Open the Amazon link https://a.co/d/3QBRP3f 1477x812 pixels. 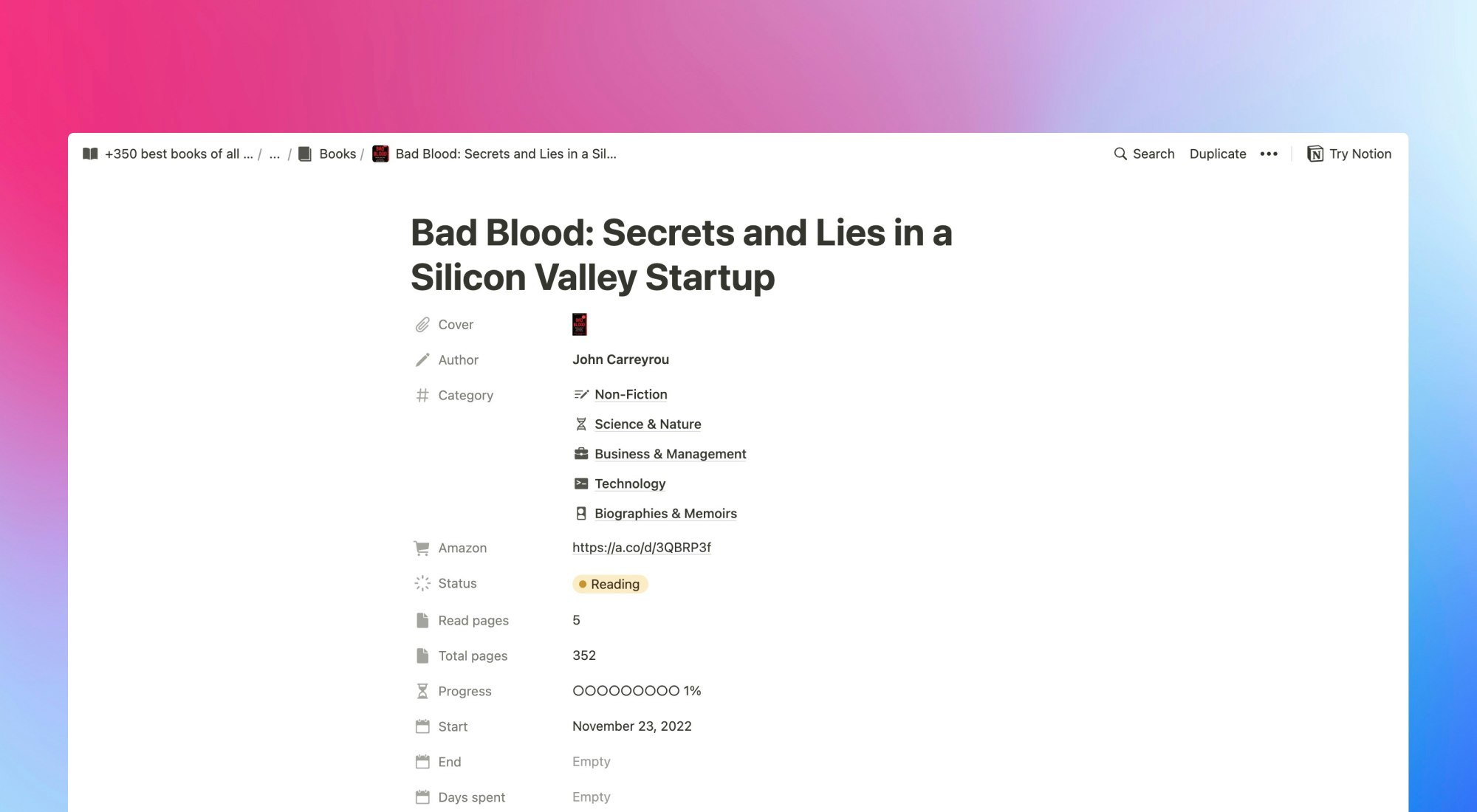(x=642, y=547)
